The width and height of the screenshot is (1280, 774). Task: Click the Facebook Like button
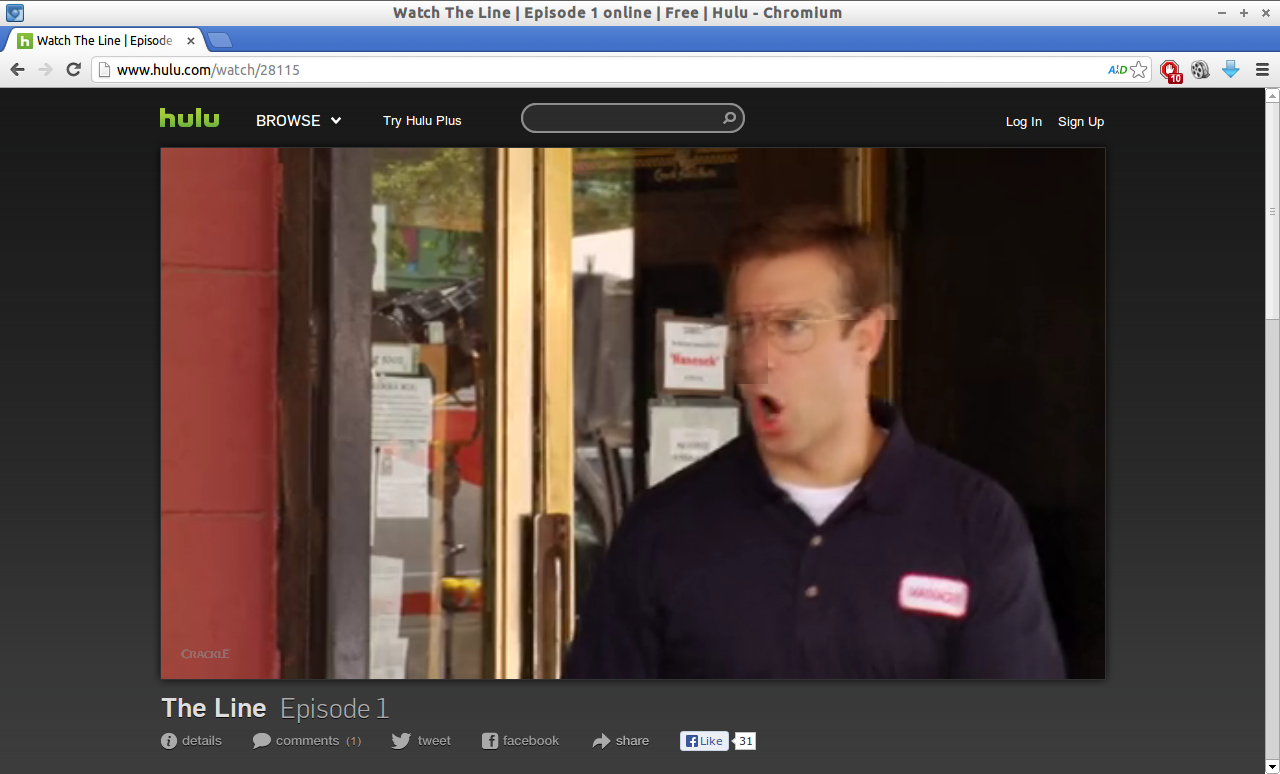click(704, 741)
